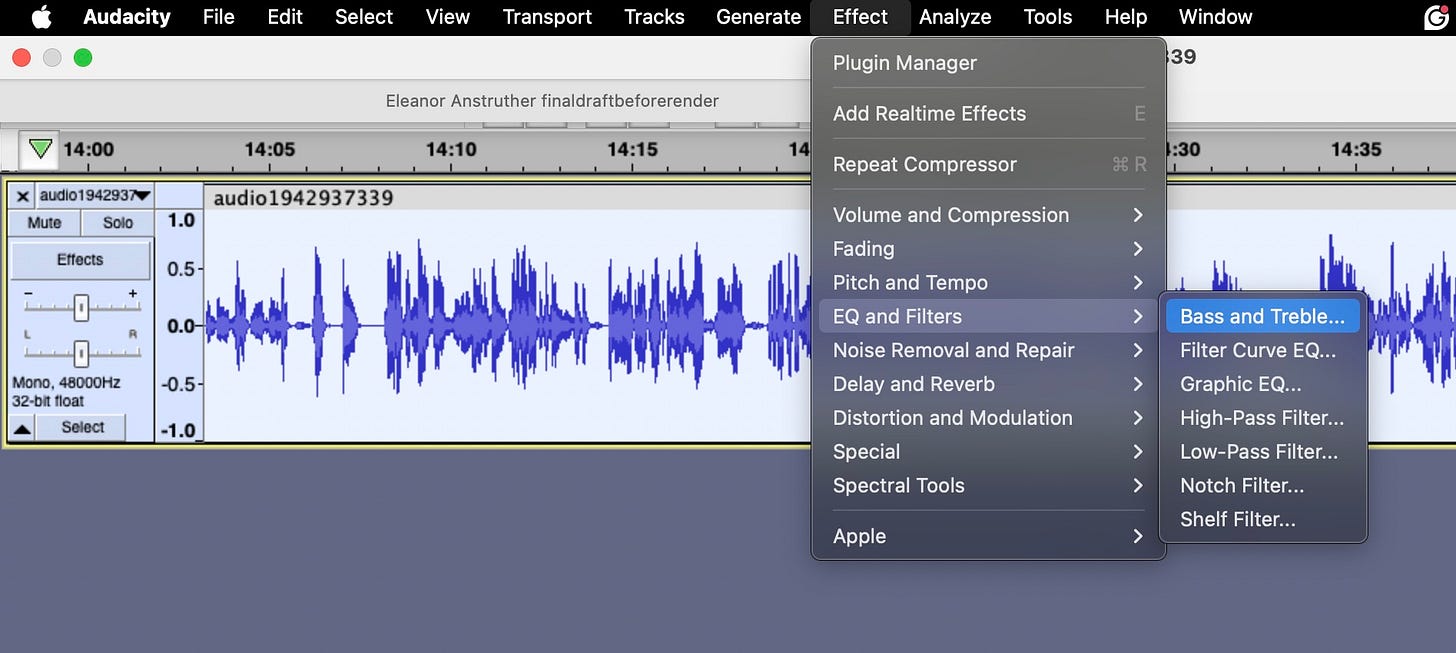Open the Apple system menu
This screenshot has width=1456, height=653.
pos(41,17)
